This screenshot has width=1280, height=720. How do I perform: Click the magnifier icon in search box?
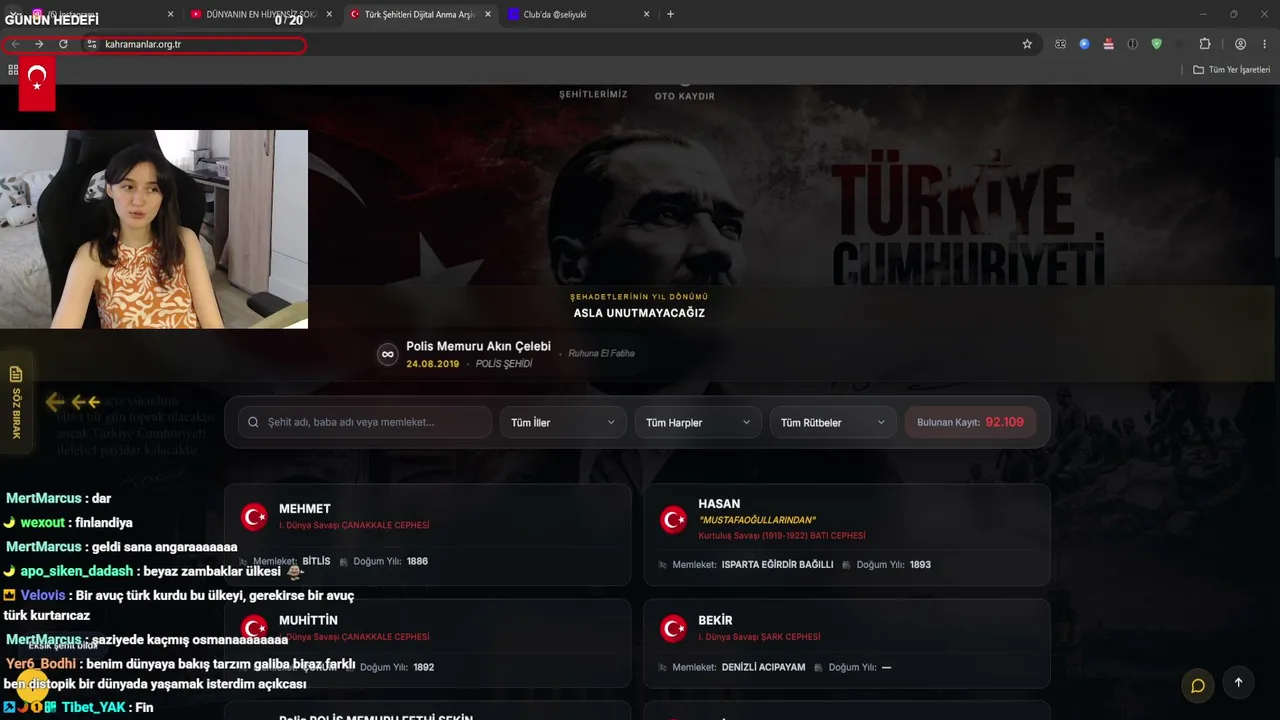click(253, 422)
